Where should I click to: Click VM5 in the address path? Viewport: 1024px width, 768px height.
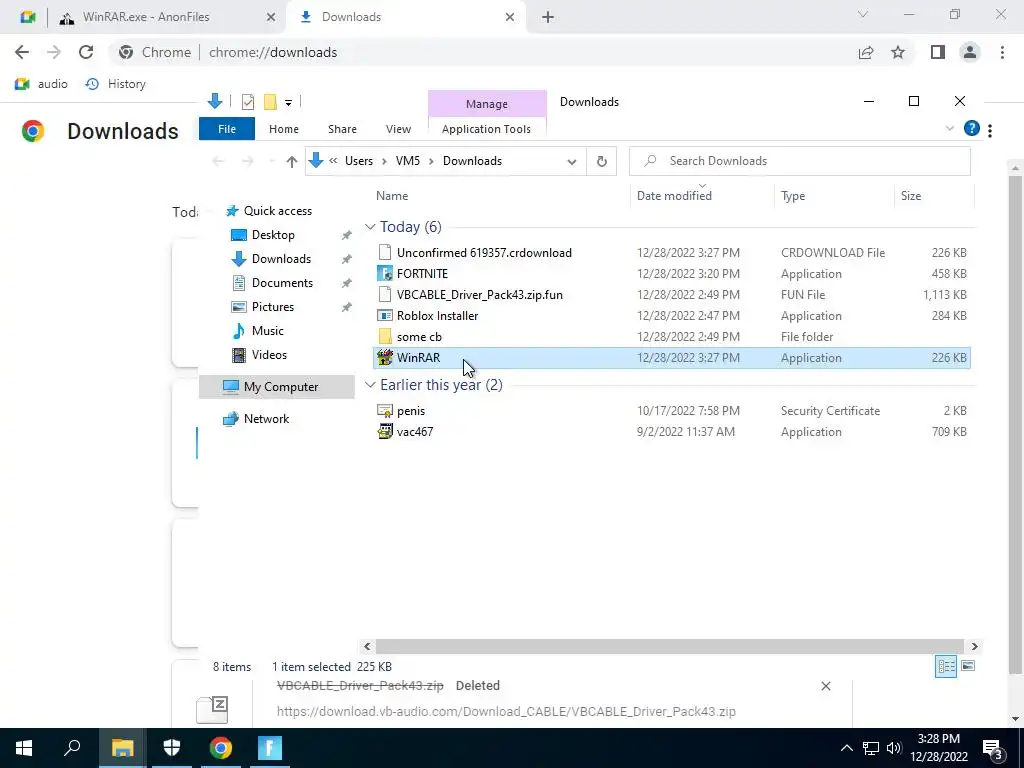408,161
